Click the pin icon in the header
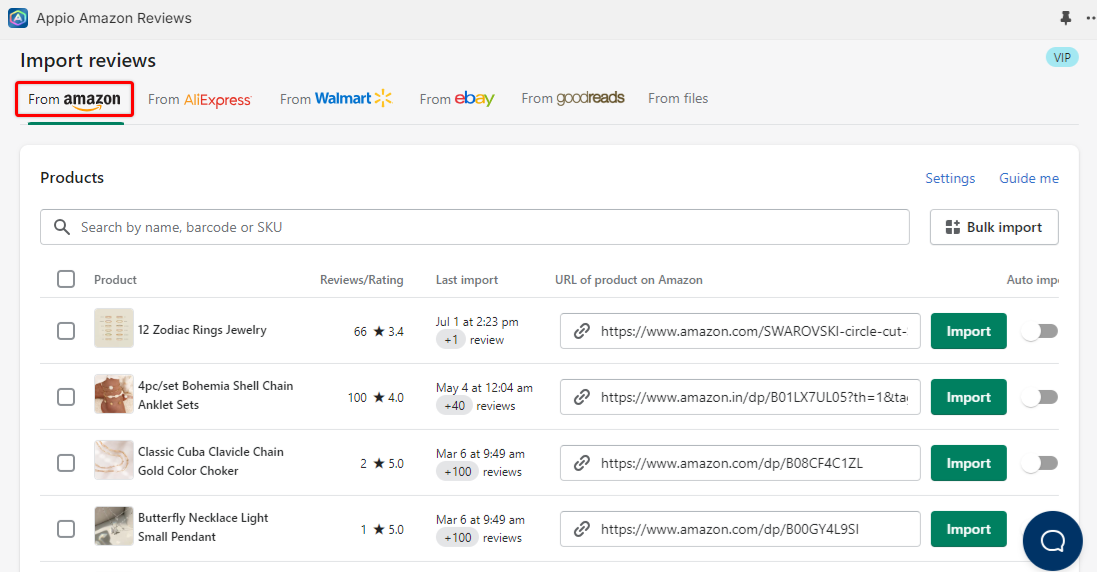The height and width of the screenshot is (572, 1097). click(1065, 18)
